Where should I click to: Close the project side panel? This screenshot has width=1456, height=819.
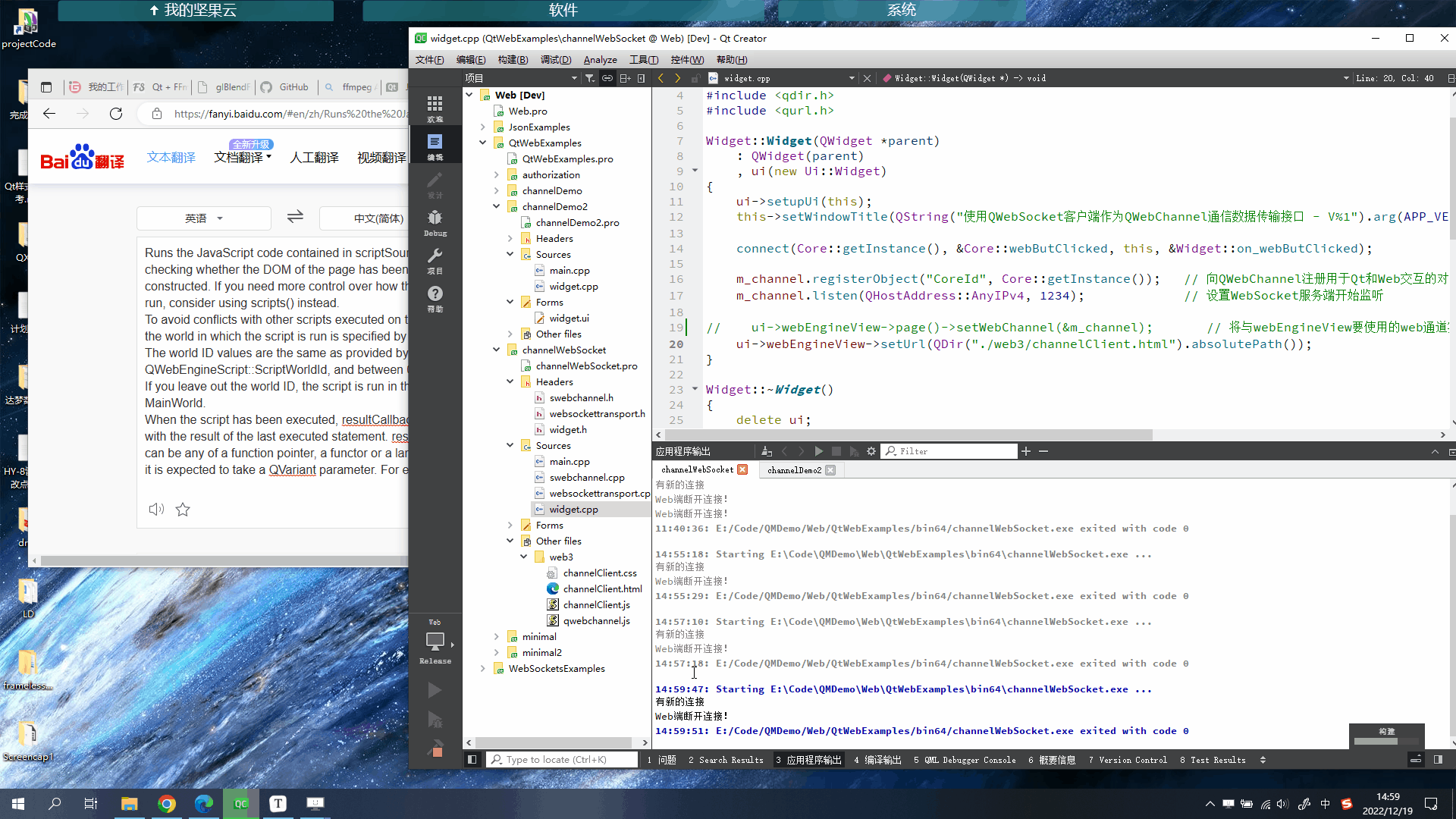[642, 78]
